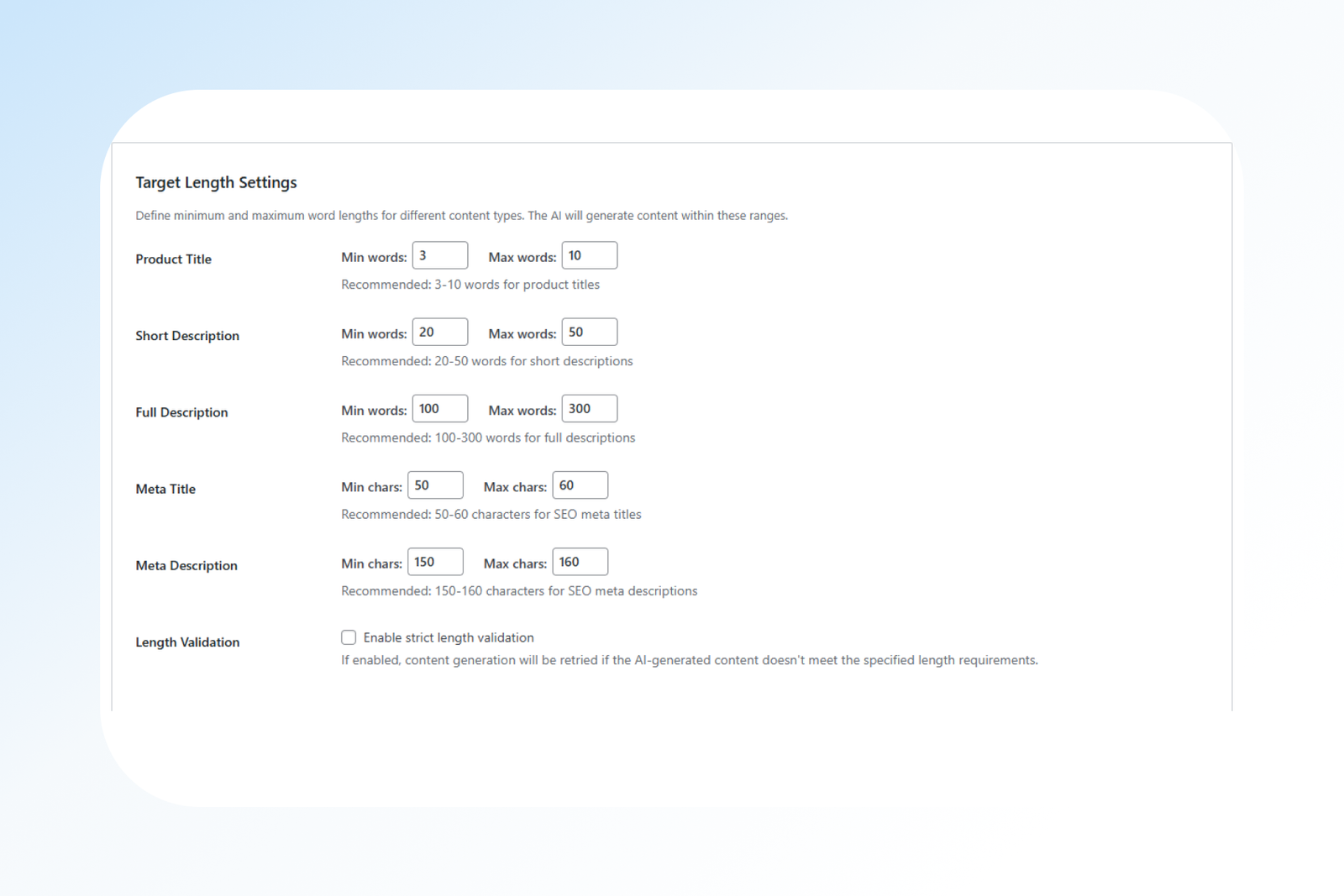The image size is (1344, 896).
Task: Click the Target Length Settings heading
Action: [x=216, y=182]
